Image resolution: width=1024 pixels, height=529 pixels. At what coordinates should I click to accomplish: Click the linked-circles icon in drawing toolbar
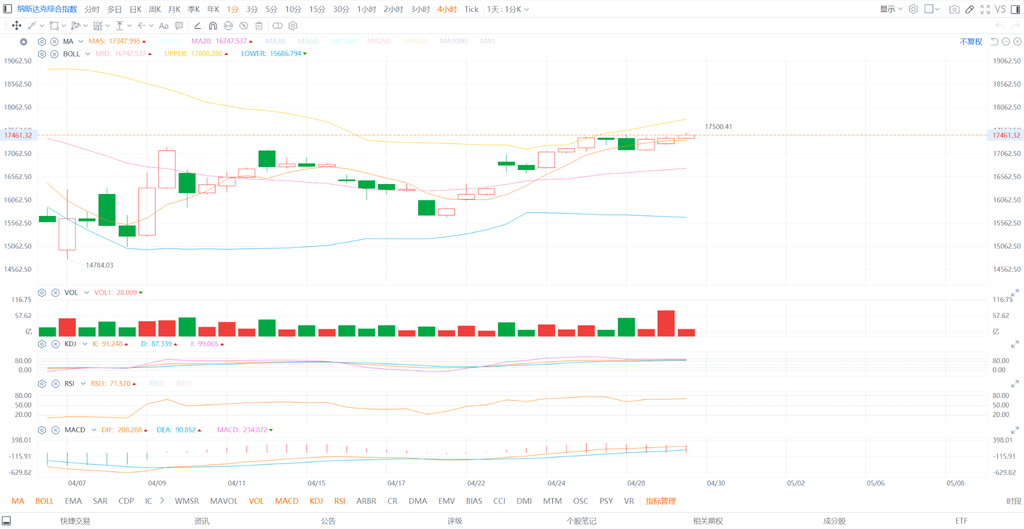pyautogui.click(x=277, y=25)
